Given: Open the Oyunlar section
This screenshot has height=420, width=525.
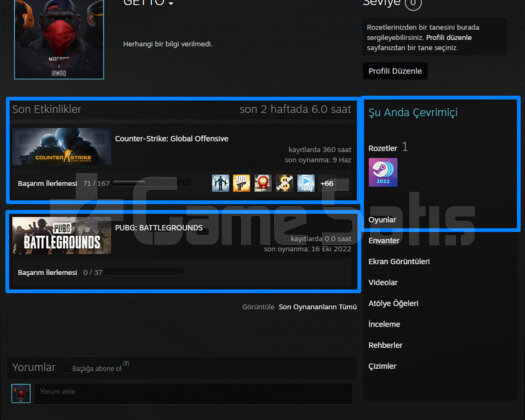Looking at the screenshot, I should 382,220.
